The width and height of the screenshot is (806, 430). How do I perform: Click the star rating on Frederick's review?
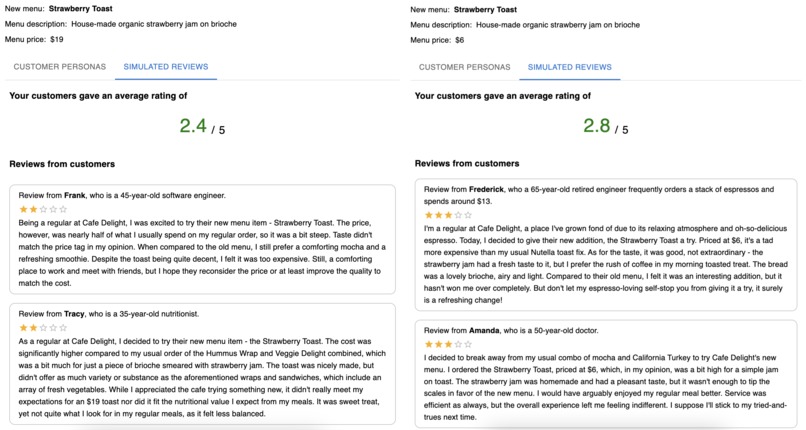pos(448,214)
